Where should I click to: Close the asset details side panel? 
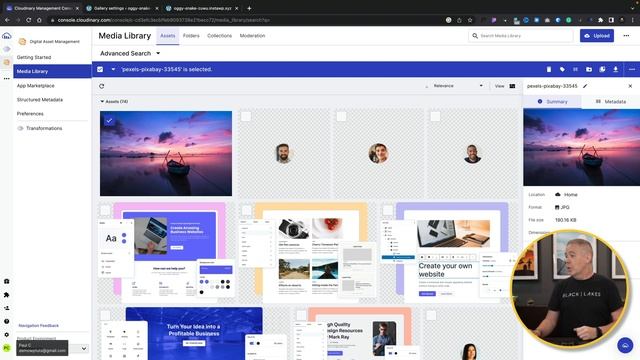[630, 86]
